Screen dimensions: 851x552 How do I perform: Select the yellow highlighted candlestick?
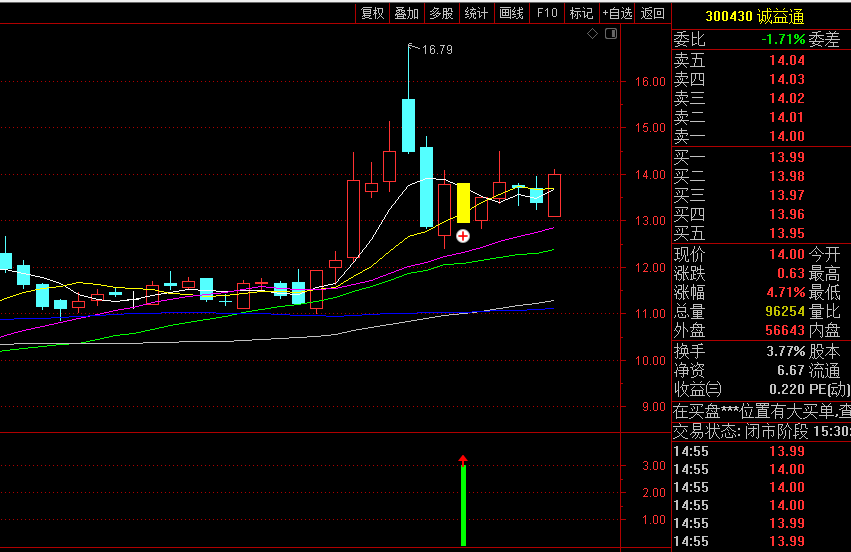click(463, 203)
